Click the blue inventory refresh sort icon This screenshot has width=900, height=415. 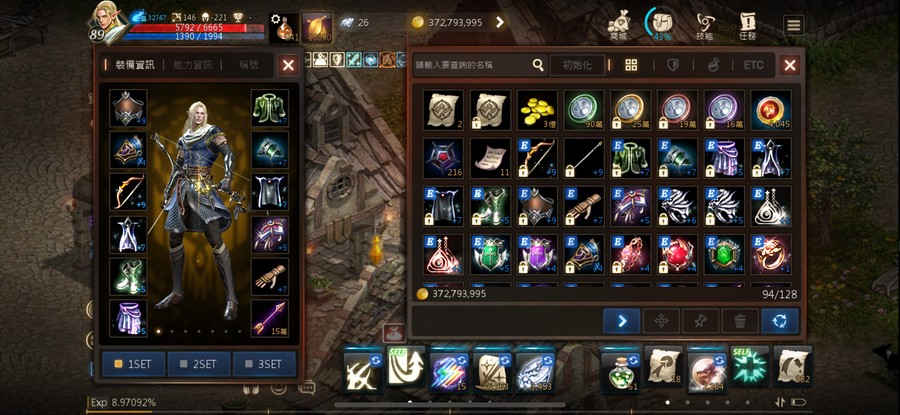pos(780,321)
